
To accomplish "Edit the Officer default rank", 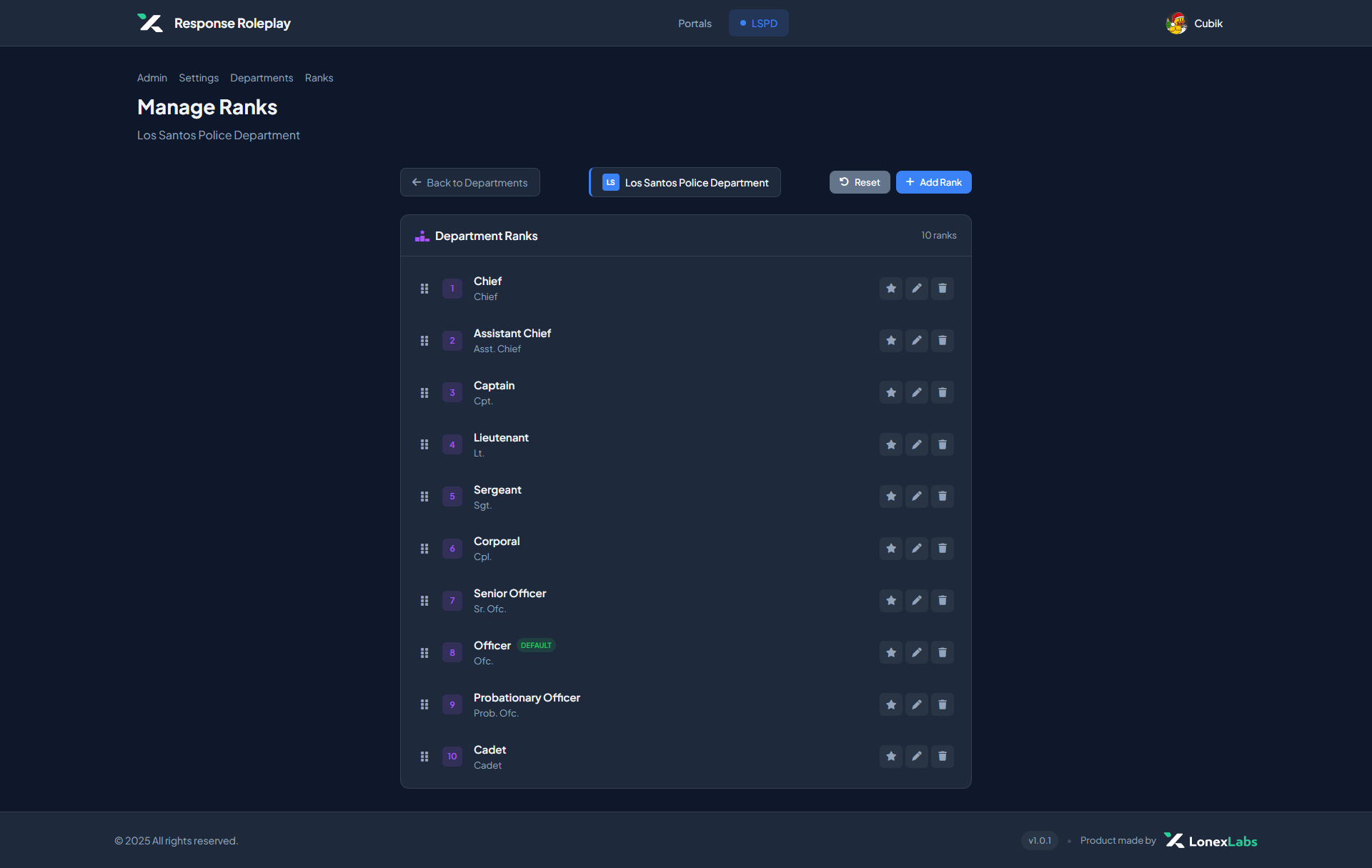I will tap(917, 652).
